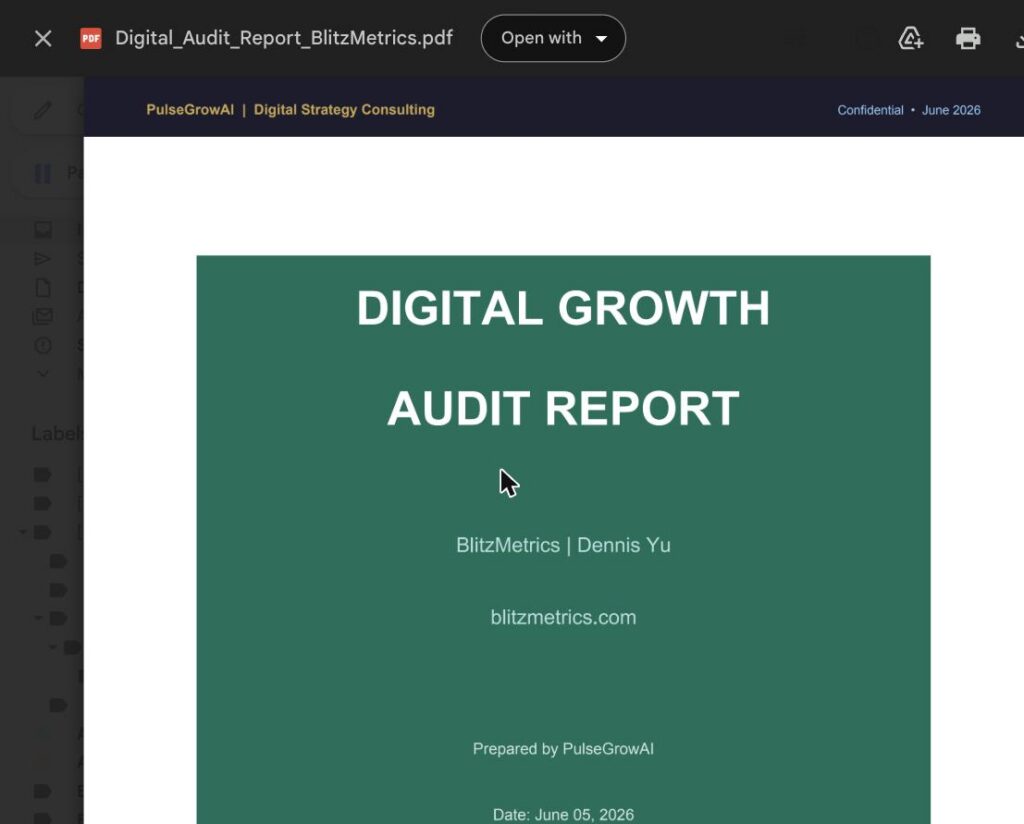The width and height of the screenshot is (1024, 824).
Task: Click 'BlitzMetrics | Dennis Yu' text
Action: pyautogui.click(x=564, y=545)
